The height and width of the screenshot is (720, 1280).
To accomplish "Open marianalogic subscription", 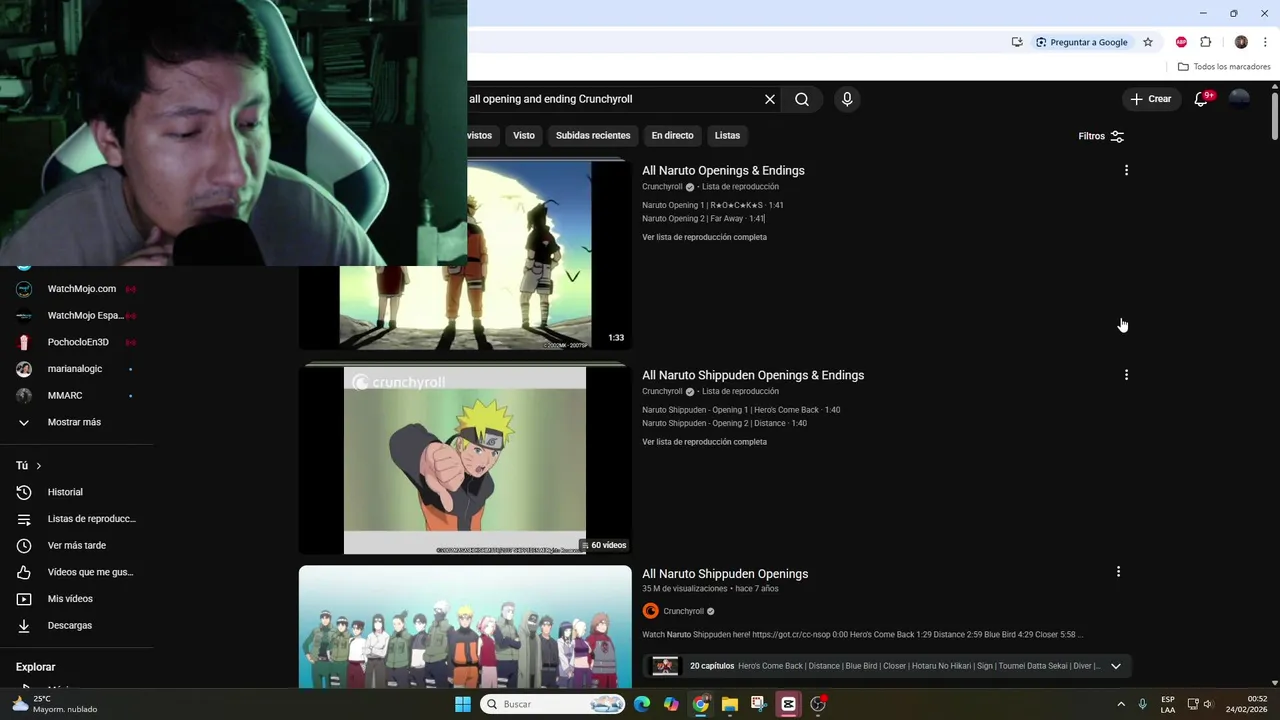I will (x=76, y=369).
